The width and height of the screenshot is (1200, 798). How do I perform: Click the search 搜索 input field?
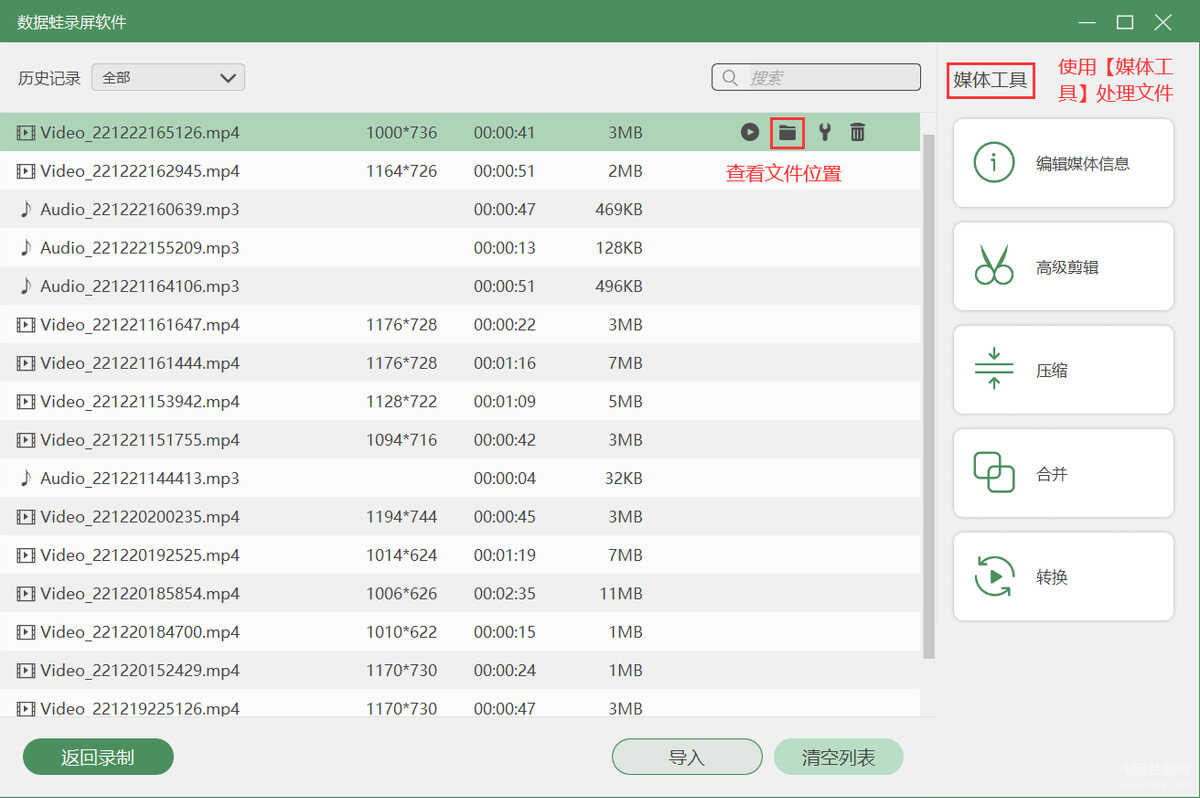coord(816,77)
